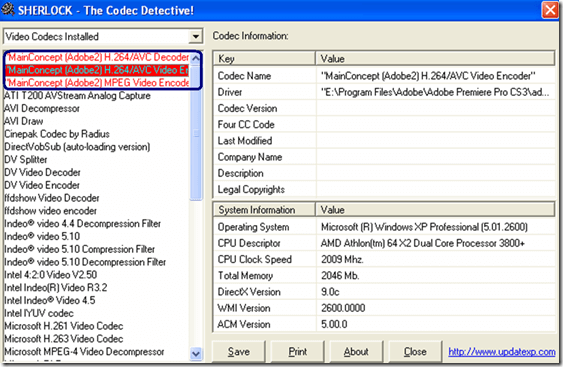Viewport: 563px width, 367px height.
Task: Click the Close button
Action: coord(415,351)
